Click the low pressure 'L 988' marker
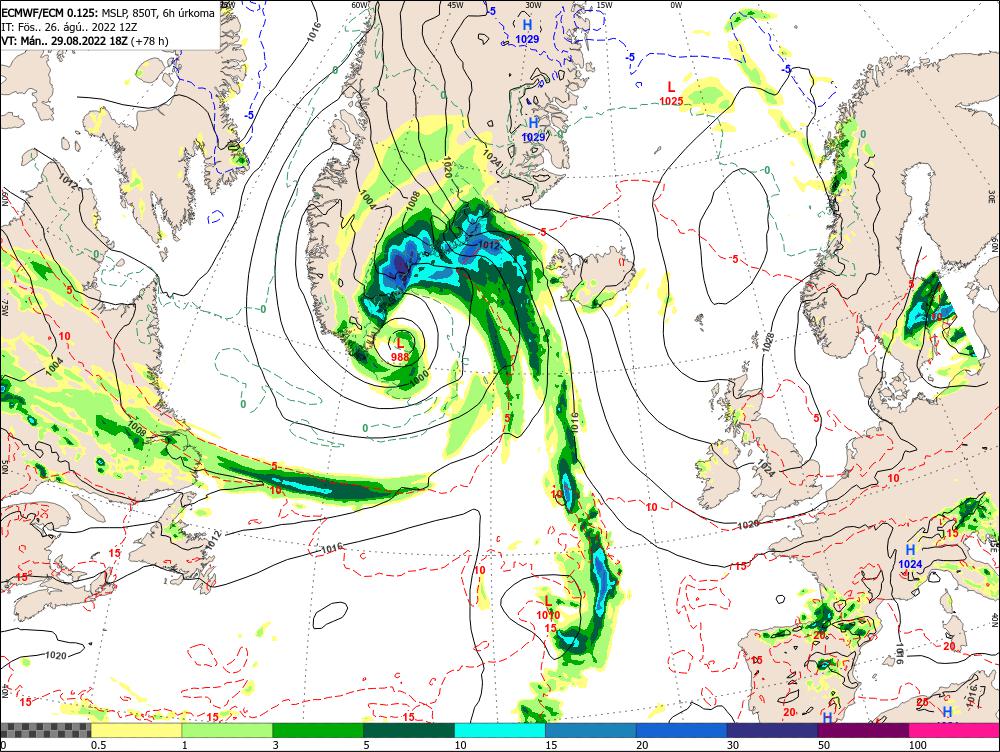This screenshot has height=752, width=1000. click(x=400, y=350)
